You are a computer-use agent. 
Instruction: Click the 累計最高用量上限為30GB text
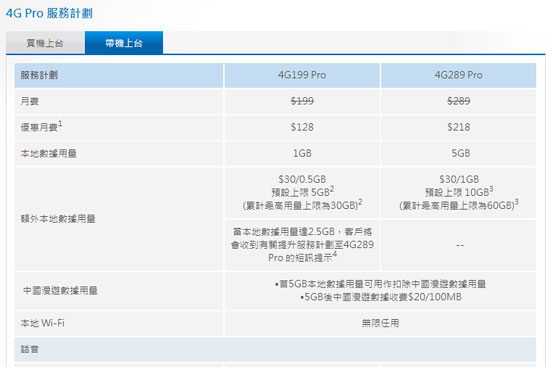[x=302, y=205]
